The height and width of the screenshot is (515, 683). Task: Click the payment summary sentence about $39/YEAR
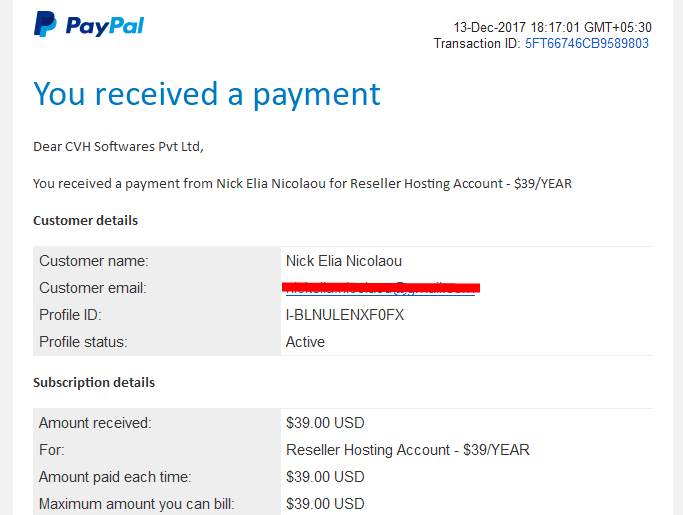click(x=302, y=184)
